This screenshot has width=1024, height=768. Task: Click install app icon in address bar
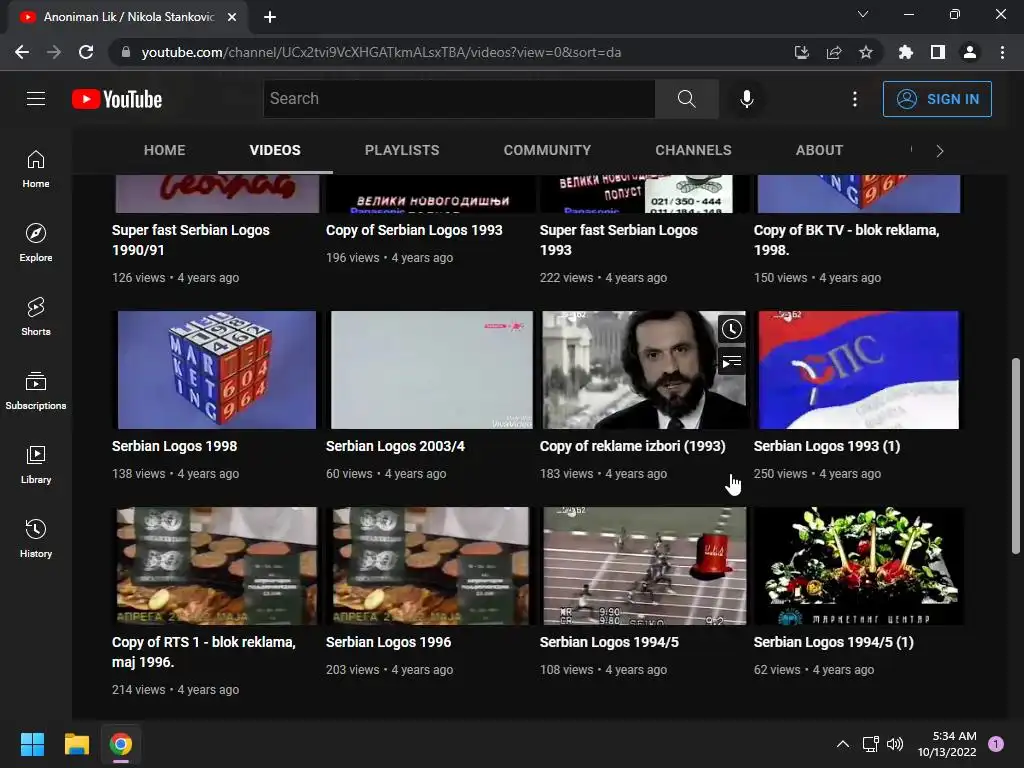point(801,52)
